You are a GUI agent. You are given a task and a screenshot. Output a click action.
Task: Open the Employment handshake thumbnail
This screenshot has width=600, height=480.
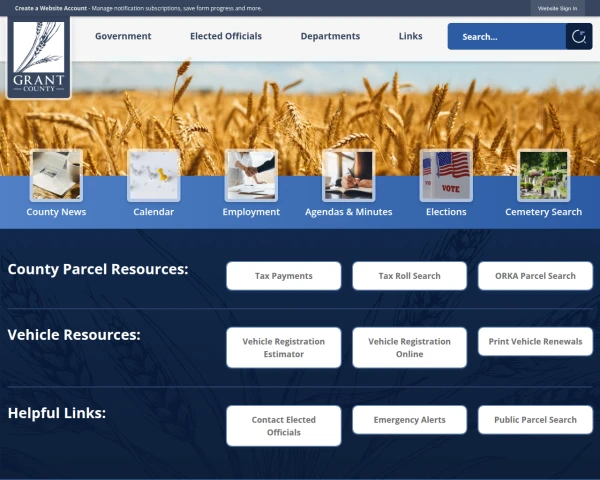251,175
